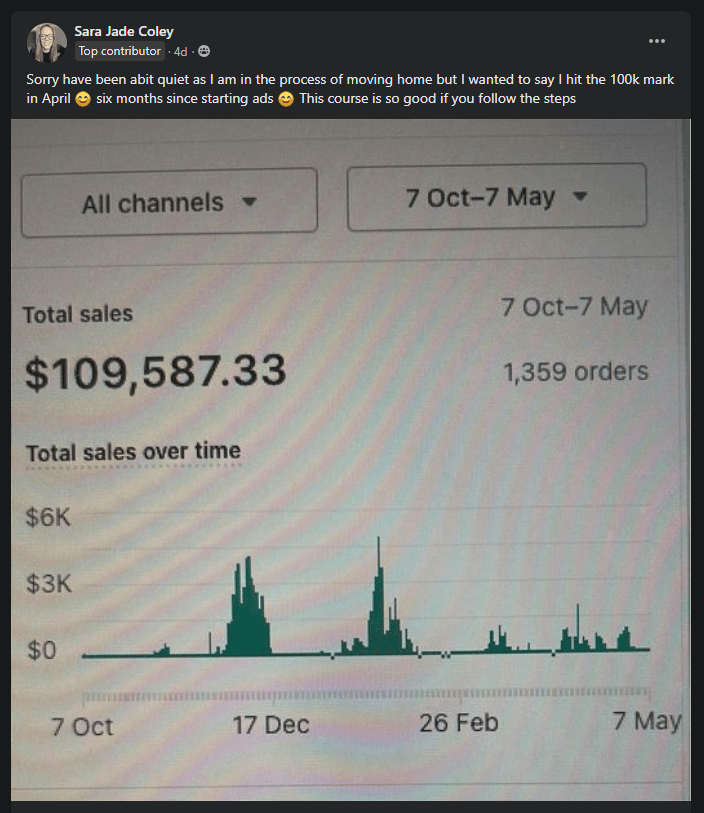Click Sara Jade Coley's profile picture

pos(47,42)
